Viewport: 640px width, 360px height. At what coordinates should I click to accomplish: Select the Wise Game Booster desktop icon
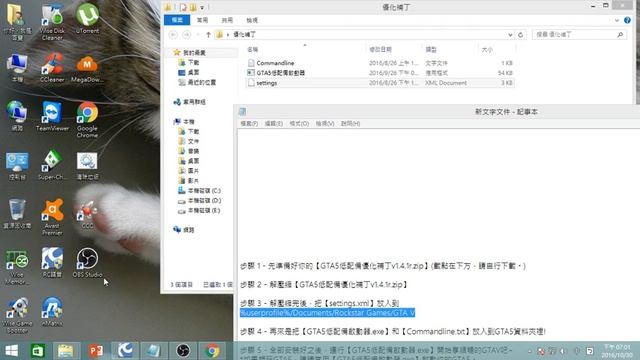click(17, 316)
